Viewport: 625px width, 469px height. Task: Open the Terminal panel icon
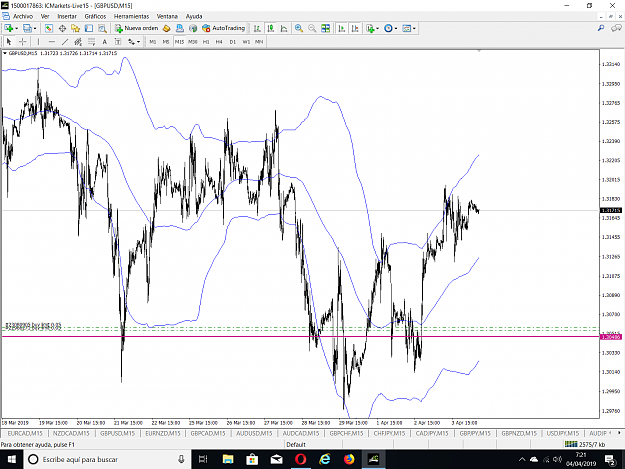click(88, 28)
